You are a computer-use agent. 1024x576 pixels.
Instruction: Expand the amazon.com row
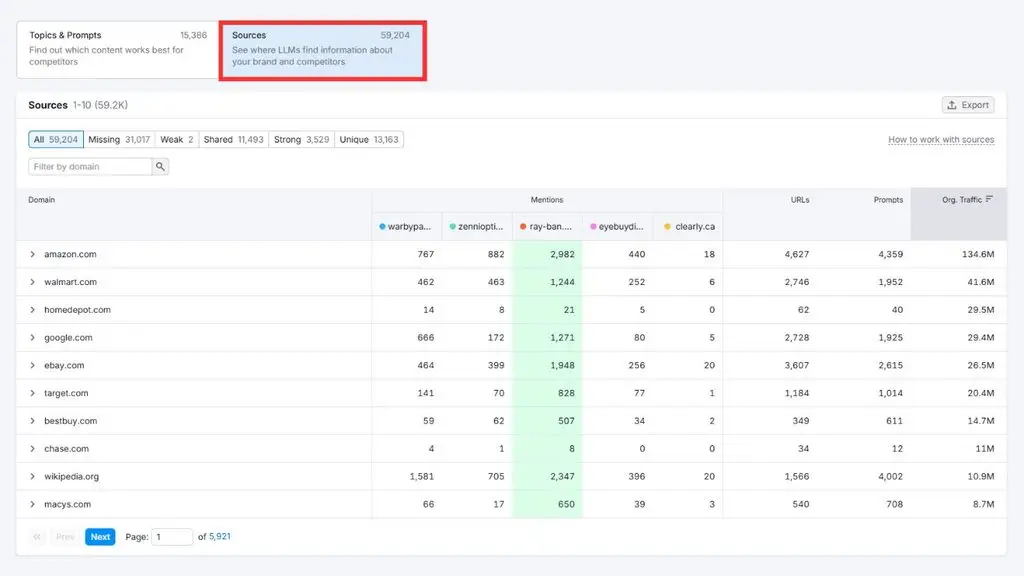pos(32,254)
